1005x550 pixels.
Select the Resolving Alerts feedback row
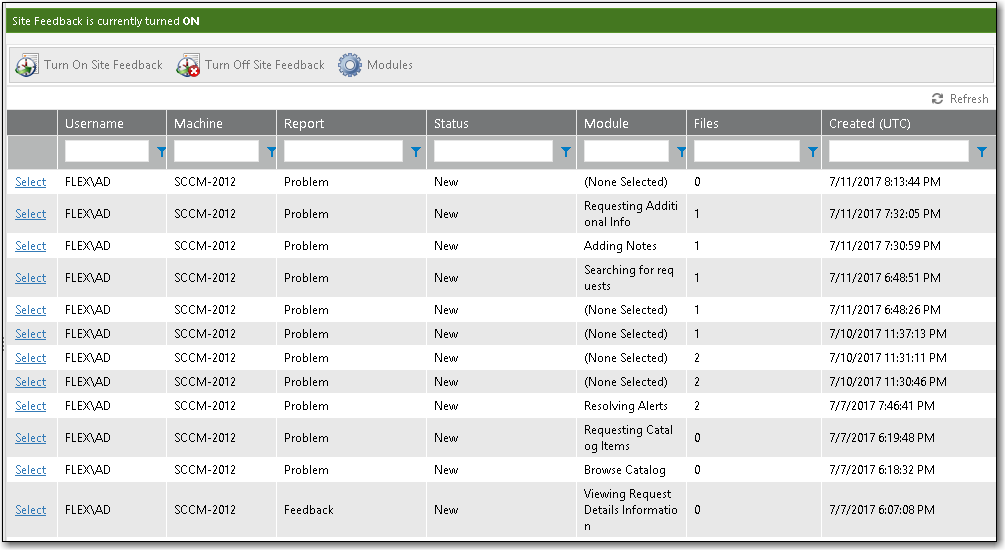coord(30,406)
